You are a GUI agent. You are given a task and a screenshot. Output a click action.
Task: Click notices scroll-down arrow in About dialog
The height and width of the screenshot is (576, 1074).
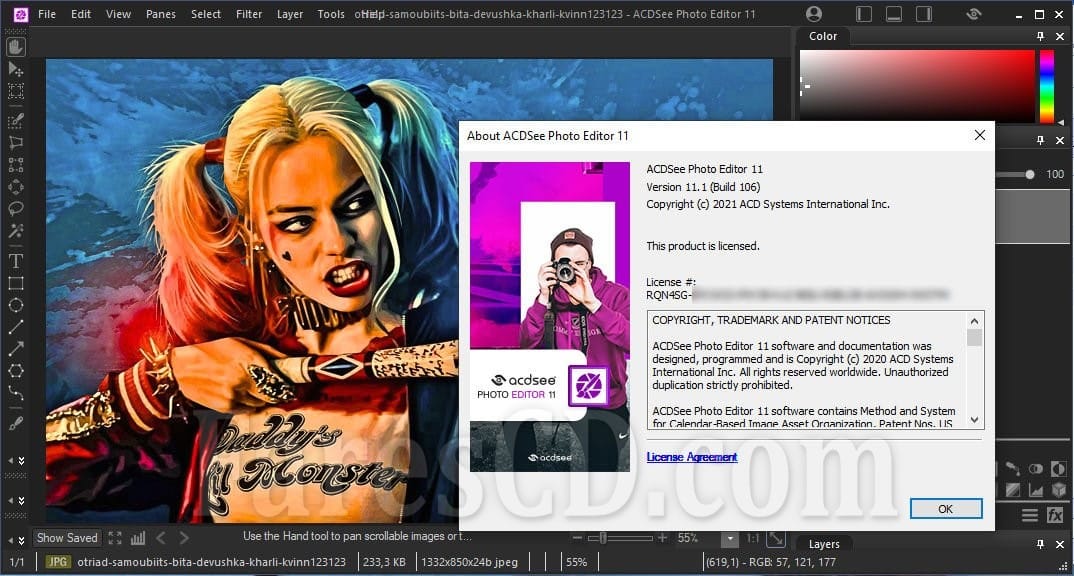point(974,420)
